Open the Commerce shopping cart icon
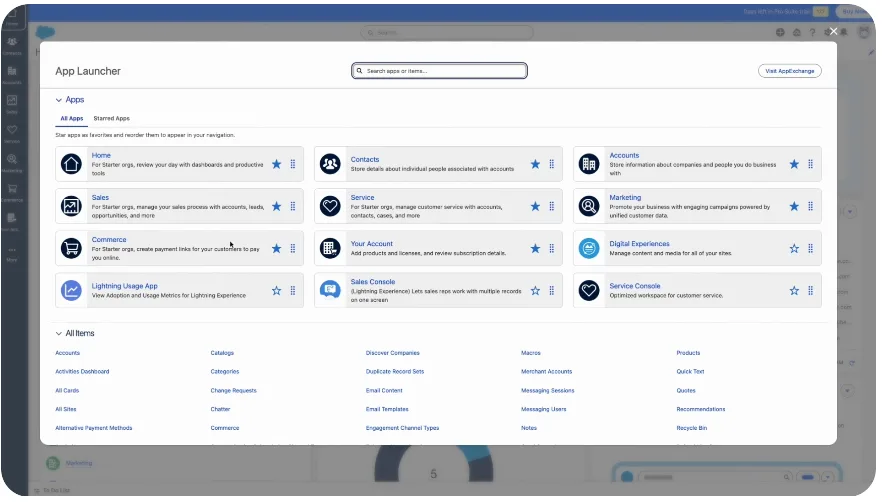This screenshot has height=504, width=883. click(71, 248)
